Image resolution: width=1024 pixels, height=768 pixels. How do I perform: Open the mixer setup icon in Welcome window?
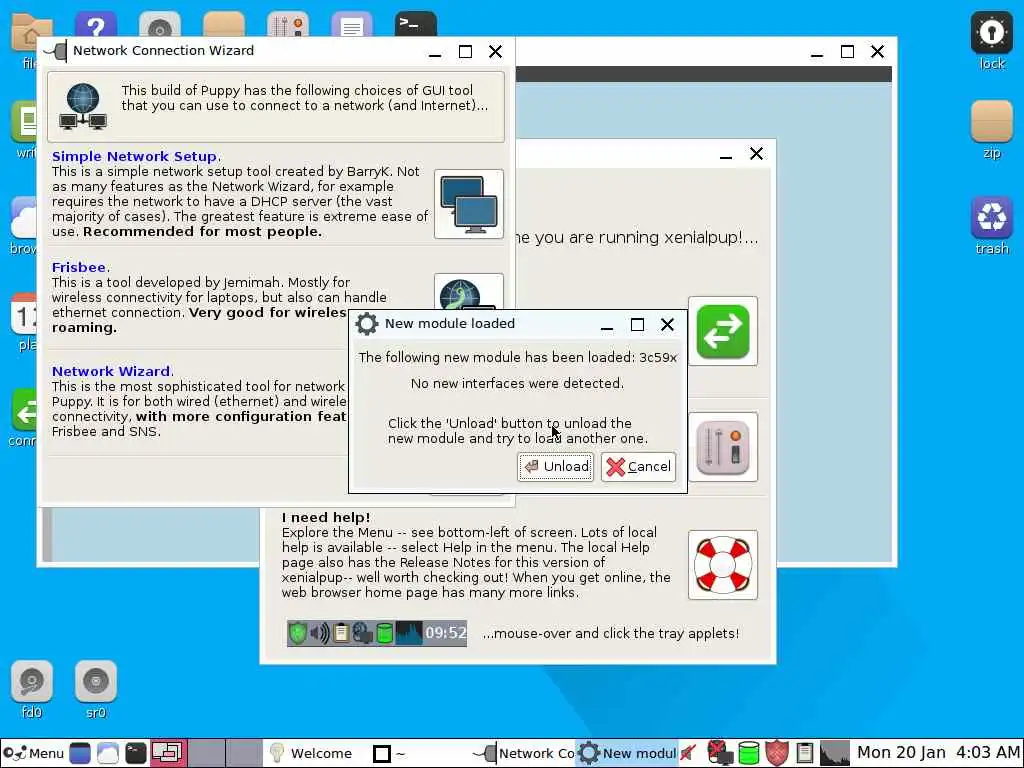[723, 447]
